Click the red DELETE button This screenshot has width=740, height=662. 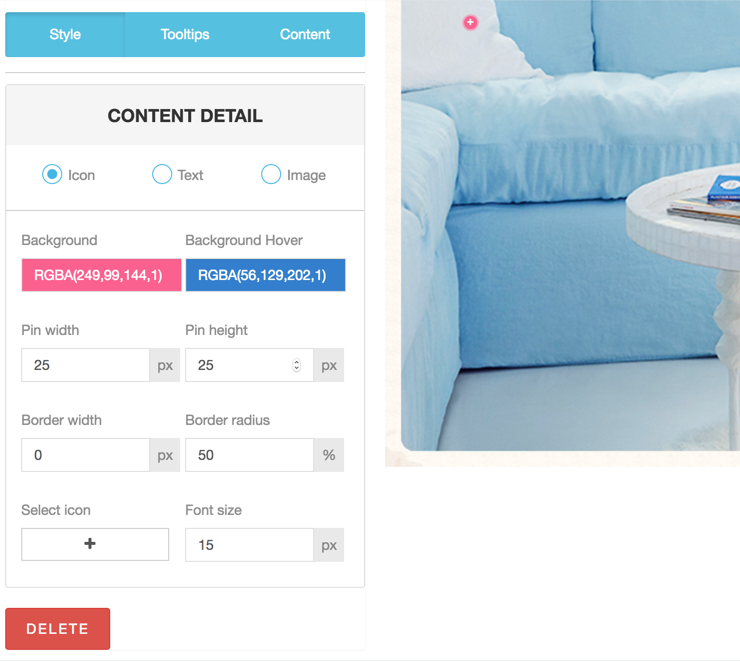tap(58, 628)
